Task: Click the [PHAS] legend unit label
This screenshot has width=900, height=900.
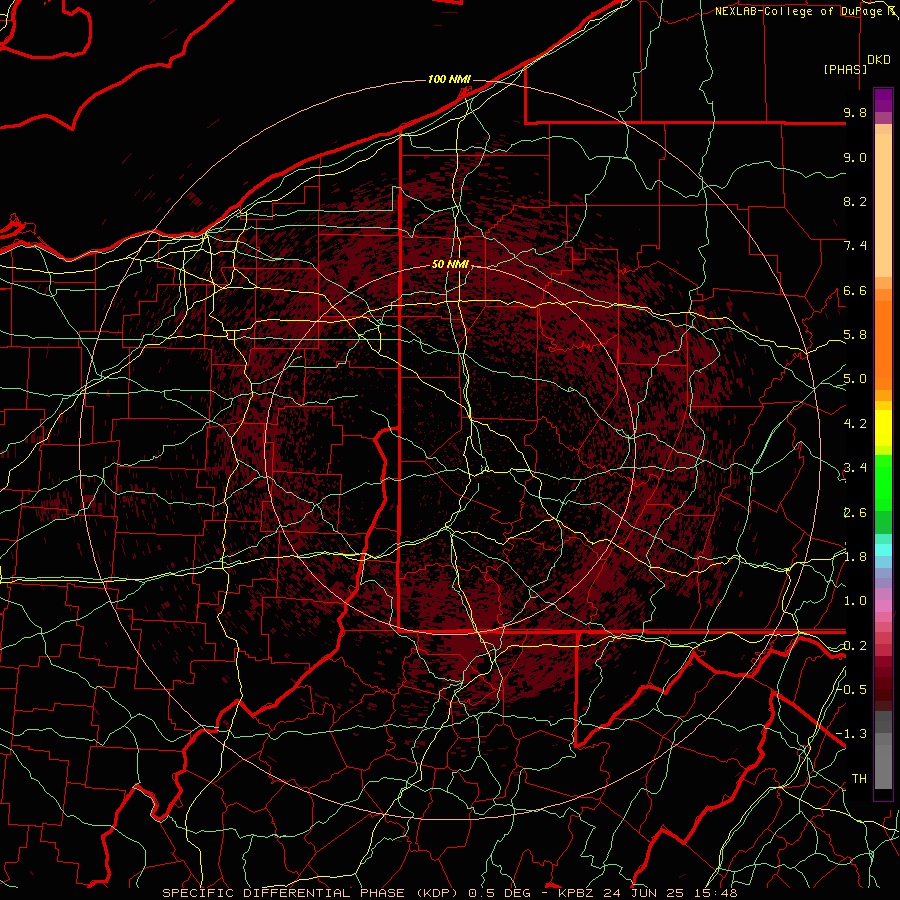Action: coord(845,69)
